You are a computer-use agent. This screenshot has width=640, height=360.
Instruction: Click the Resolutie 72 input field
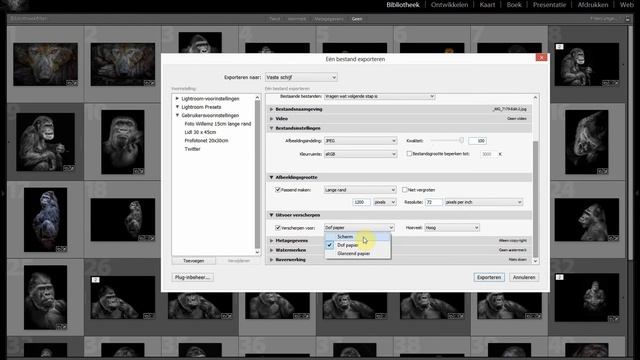433,202
